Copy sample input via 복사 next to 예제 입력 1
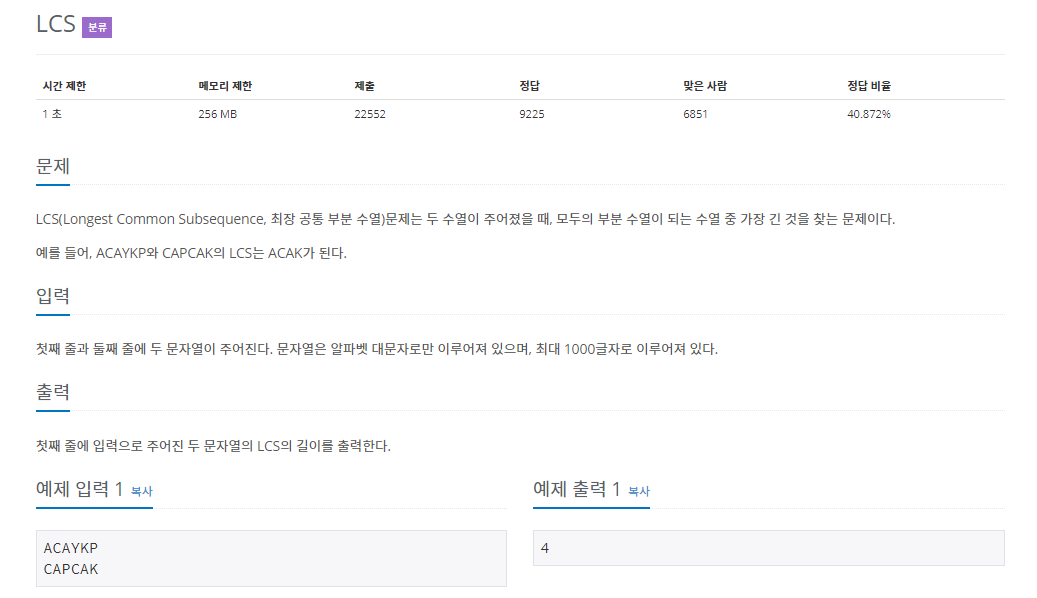This screenshot has height=598, width=1037. click(x=142, y=491)
